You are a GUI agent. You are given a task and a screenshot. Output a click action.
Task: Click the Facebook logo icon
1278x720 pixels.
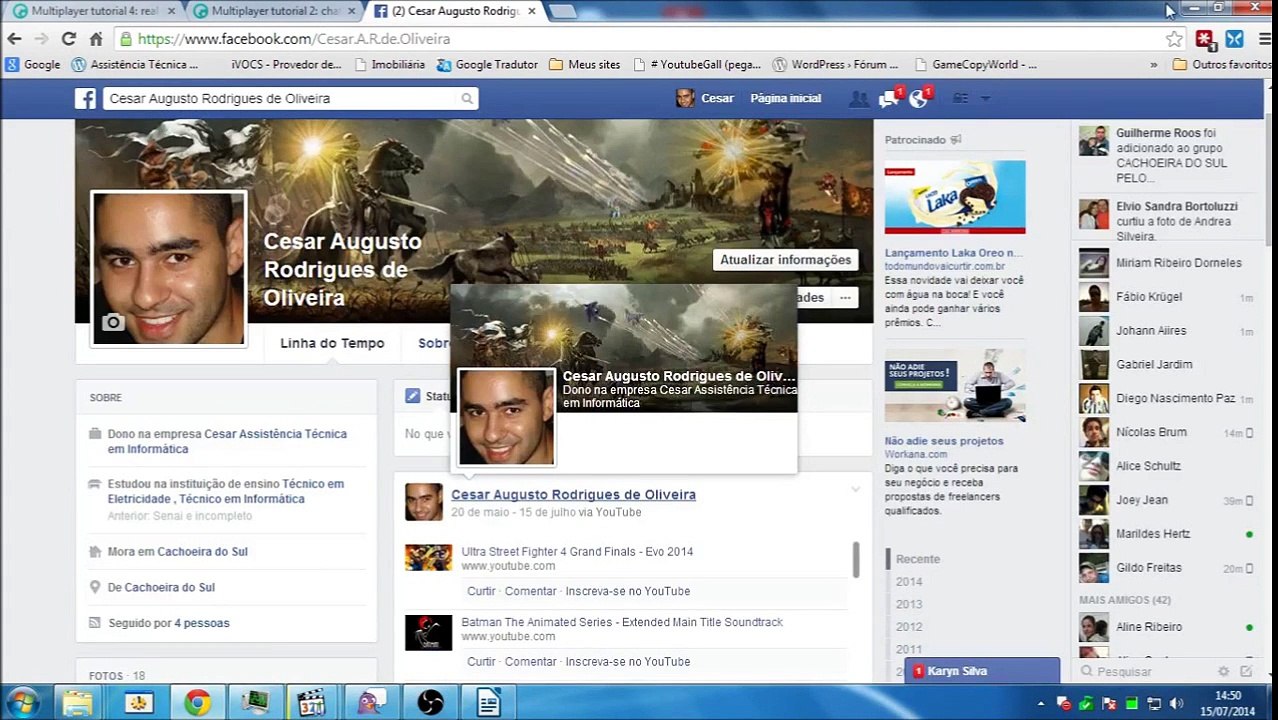85,98
